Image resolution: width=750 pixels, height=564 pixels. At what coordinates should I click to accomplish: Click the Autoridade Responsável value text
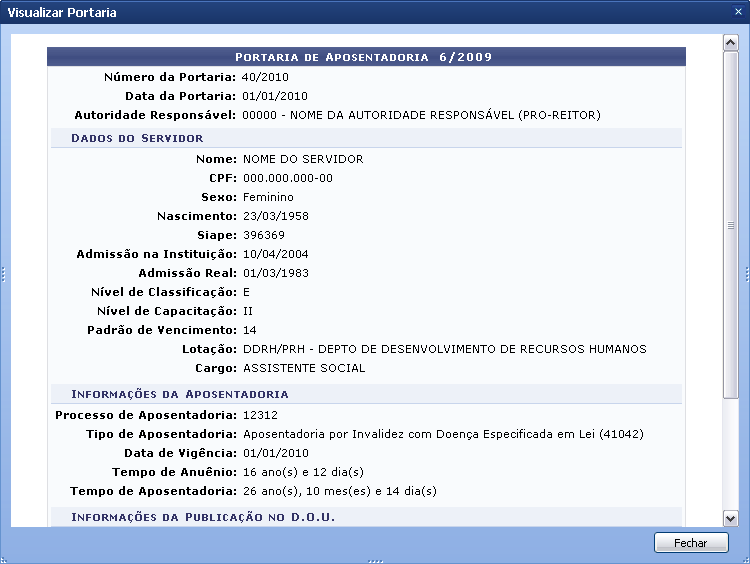click(x=421, y=115)
